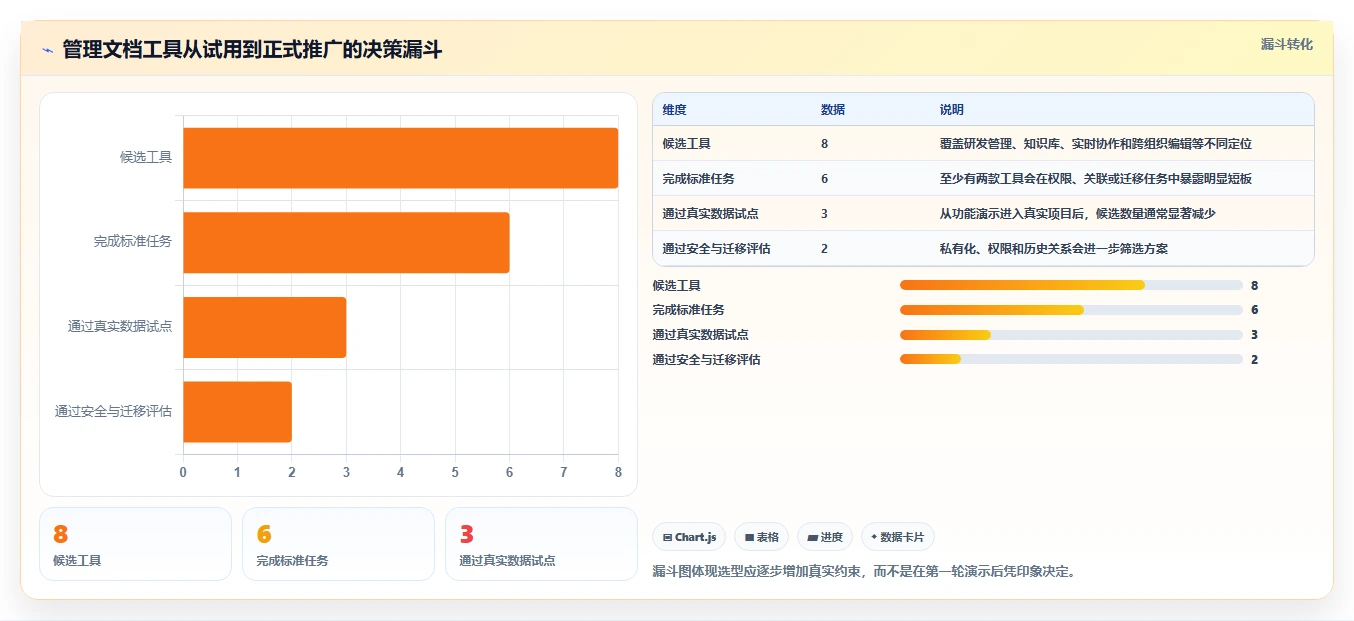This screenshot has width=1354, height=621.
Task: Click the 完成标准任务 bar in the chart
Action: (x=346, y=242)
